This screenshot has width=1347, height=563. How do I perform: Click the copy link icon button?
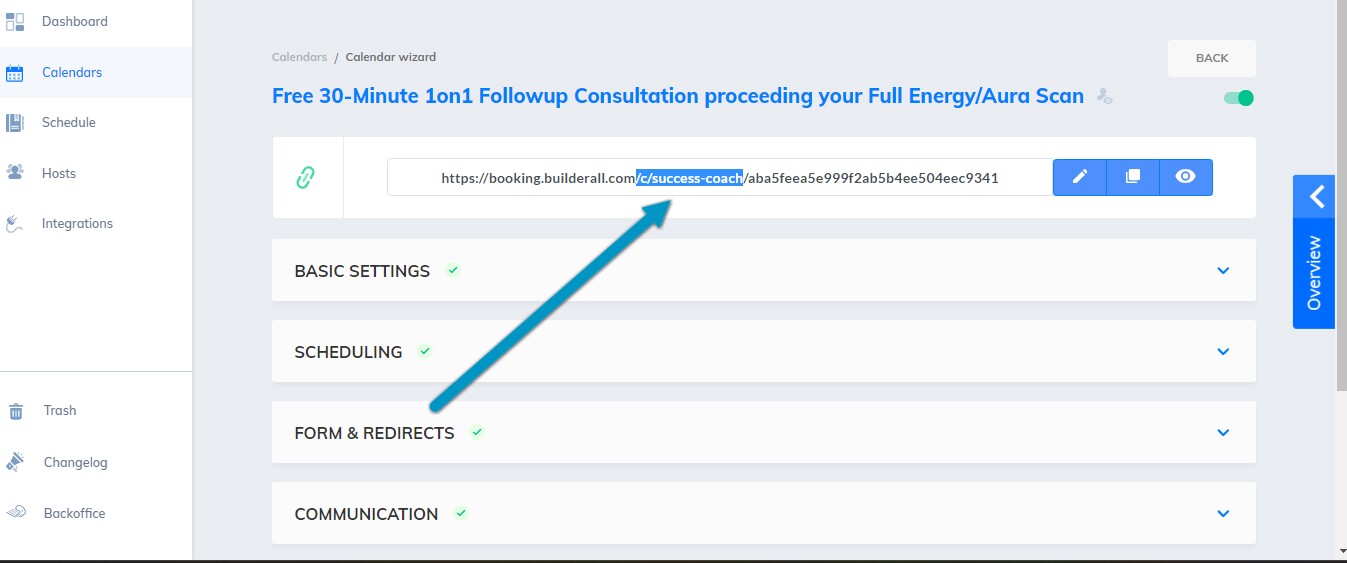click(1133, 177)
